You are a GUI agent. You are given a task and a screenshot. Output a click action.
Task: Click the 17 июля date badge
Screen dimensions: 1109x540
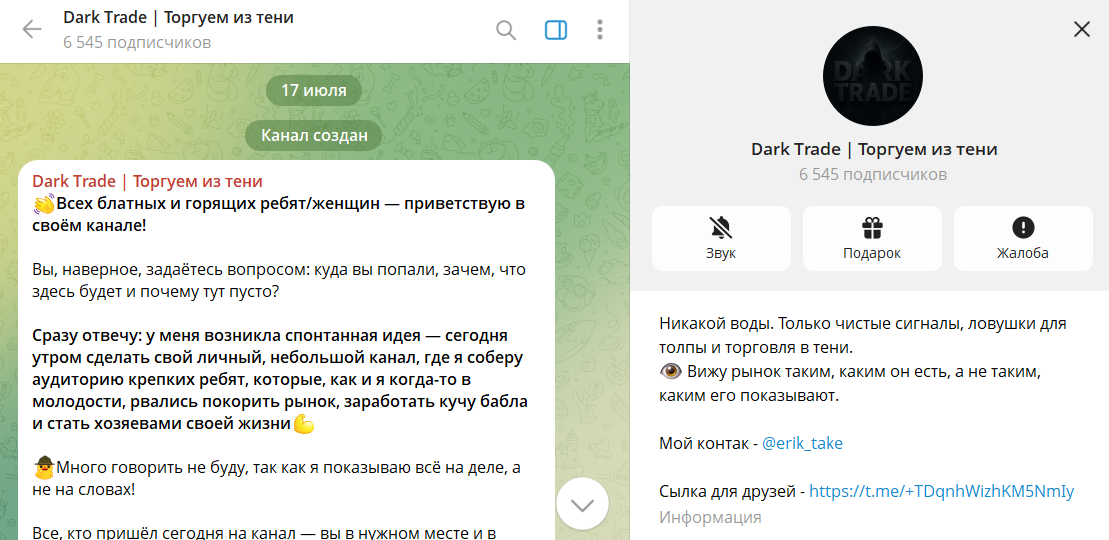coord(314,91)
